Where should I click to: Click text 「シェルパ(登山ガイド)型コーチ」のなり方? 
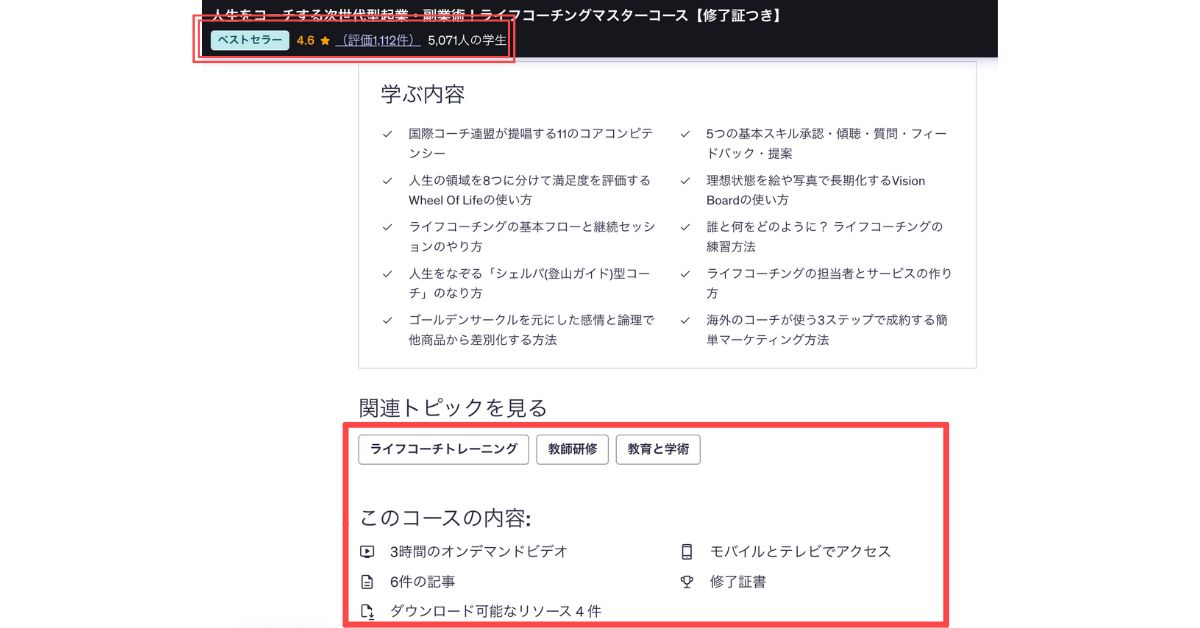pyautogui.click(x=530, y=283)
